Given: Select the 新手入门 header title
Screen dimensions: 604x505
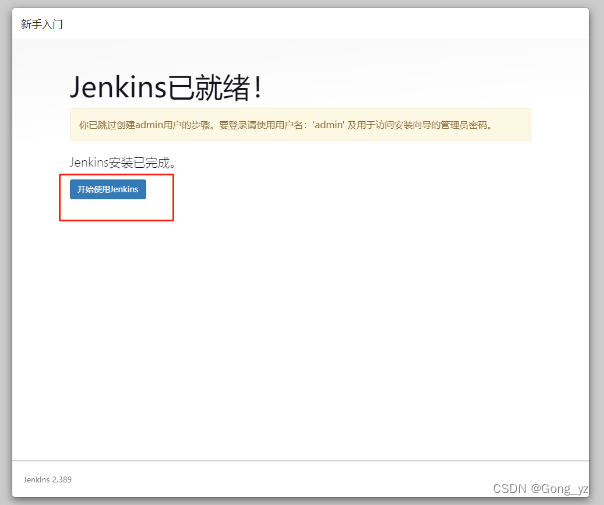Looking at the screenshot, I should click(42, 24).
